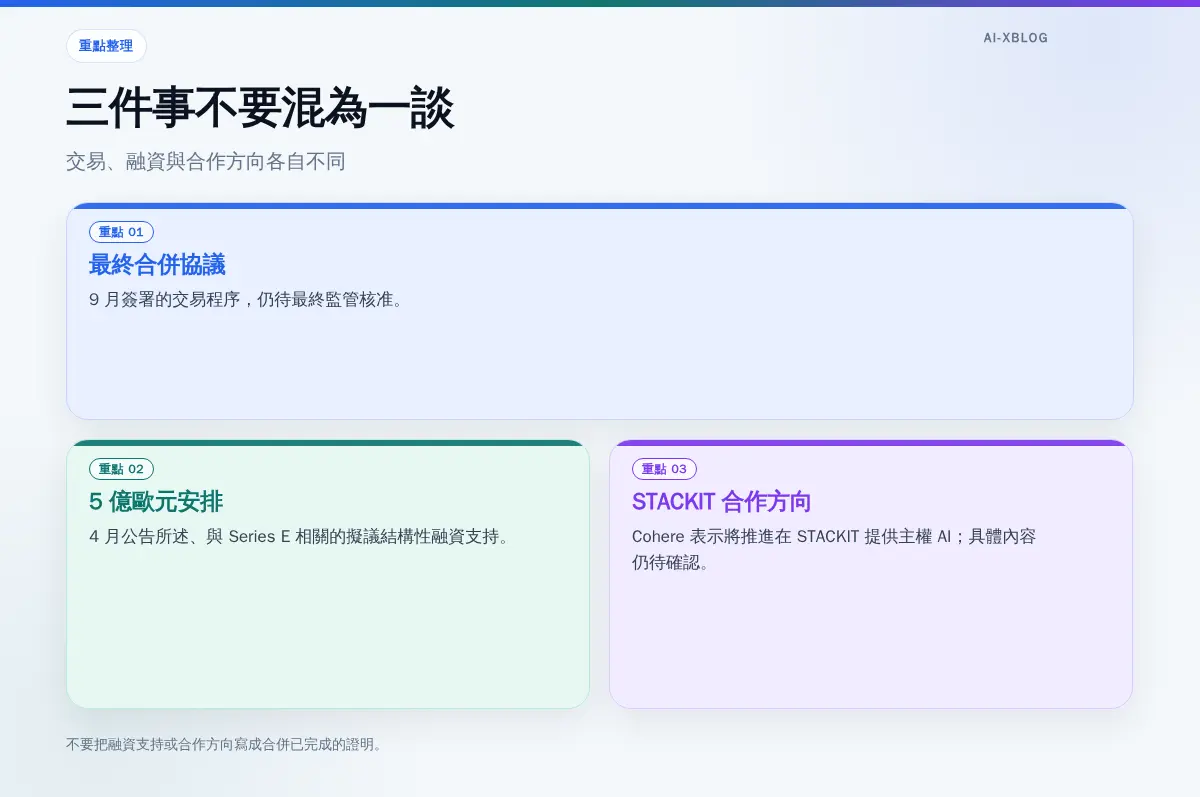Click the 重點 02 tag
1200x797 pixels.
[x=121, y=469]
